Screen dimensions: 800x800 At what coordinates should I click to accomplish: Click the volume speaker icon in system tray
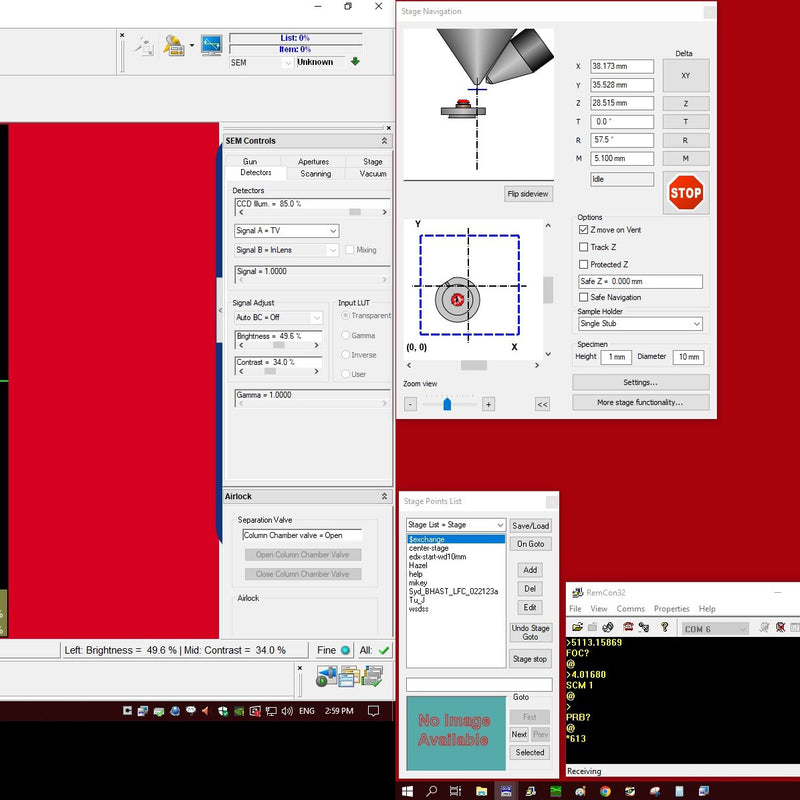pyautogui.click(x=286, y=711)
